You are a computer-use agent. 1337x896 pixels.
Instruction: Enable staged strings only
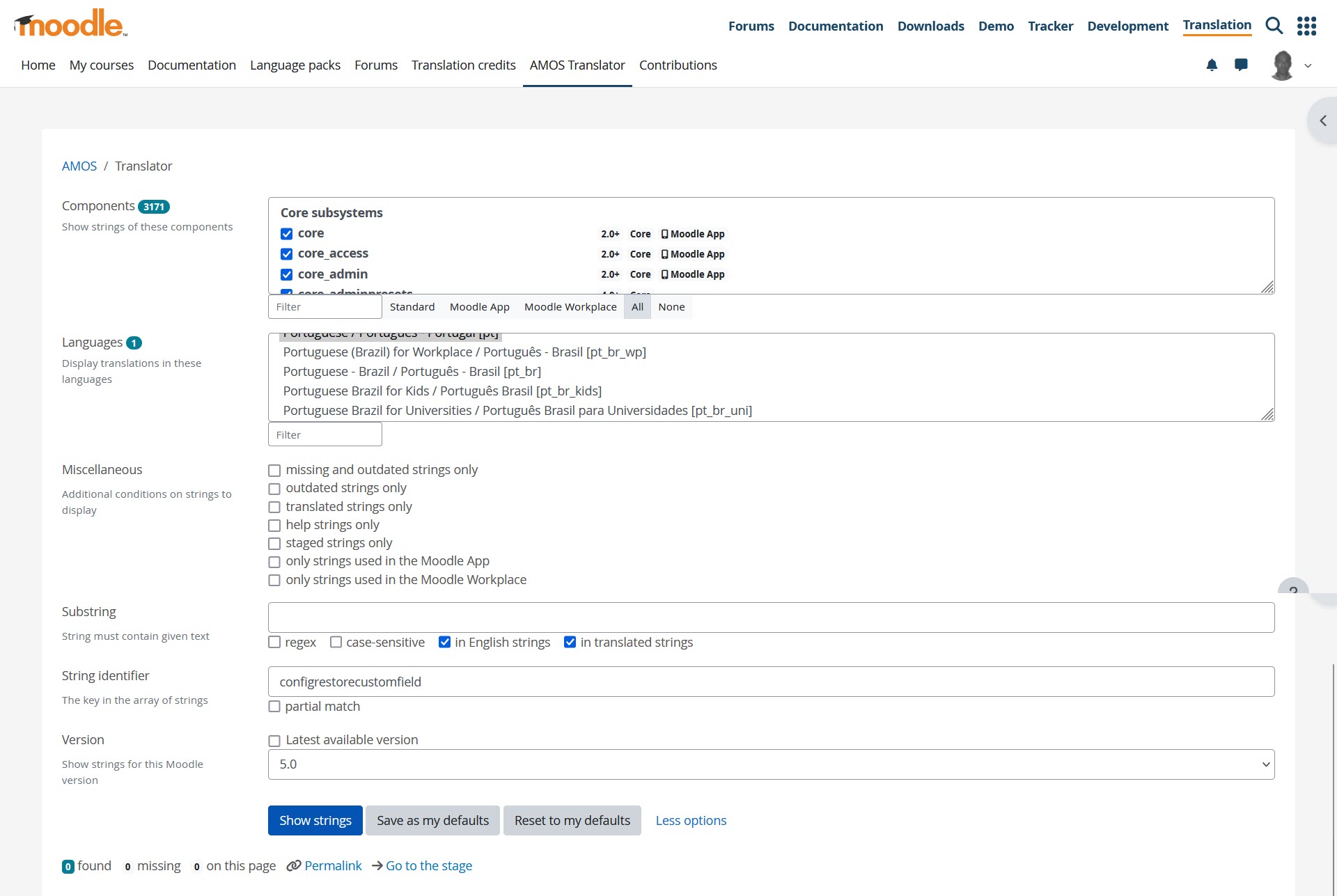274,544
